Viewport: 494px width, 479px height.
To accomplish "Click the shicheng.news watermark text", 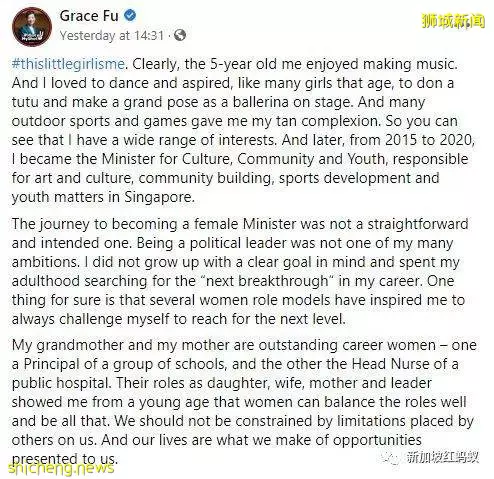I will (62, 468).
